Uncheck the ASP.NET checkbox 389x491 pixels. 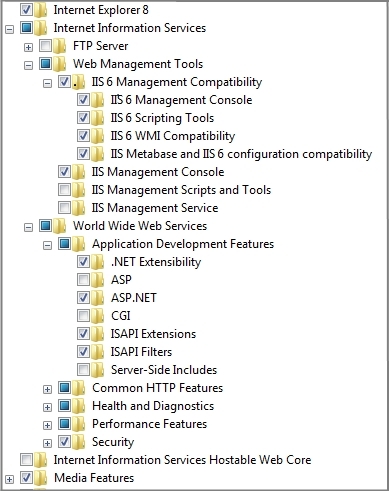pyautogui.click(x=83, y=298)
